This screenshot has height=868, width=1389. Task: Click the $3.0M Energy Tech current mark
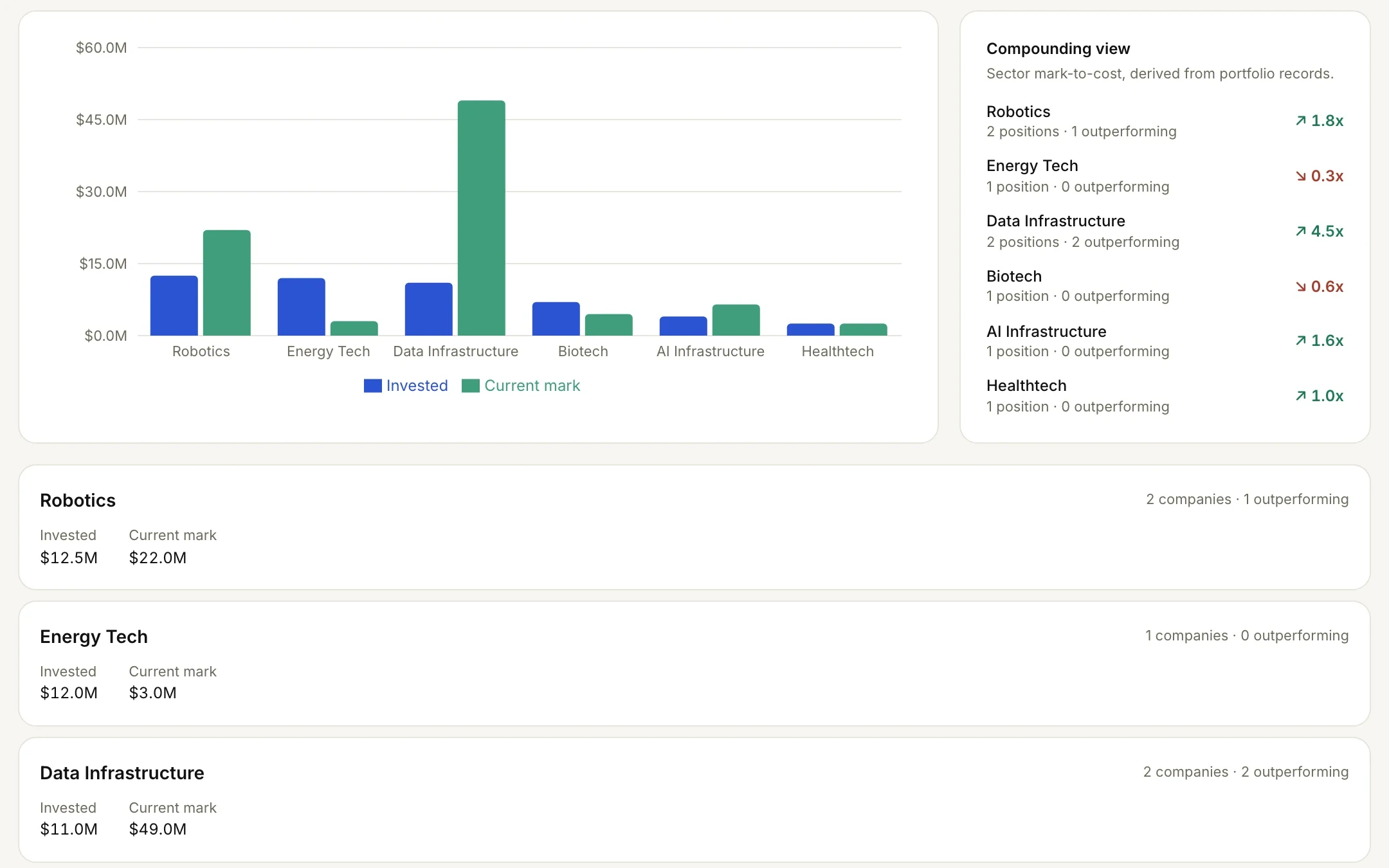(x=152, y=692)
